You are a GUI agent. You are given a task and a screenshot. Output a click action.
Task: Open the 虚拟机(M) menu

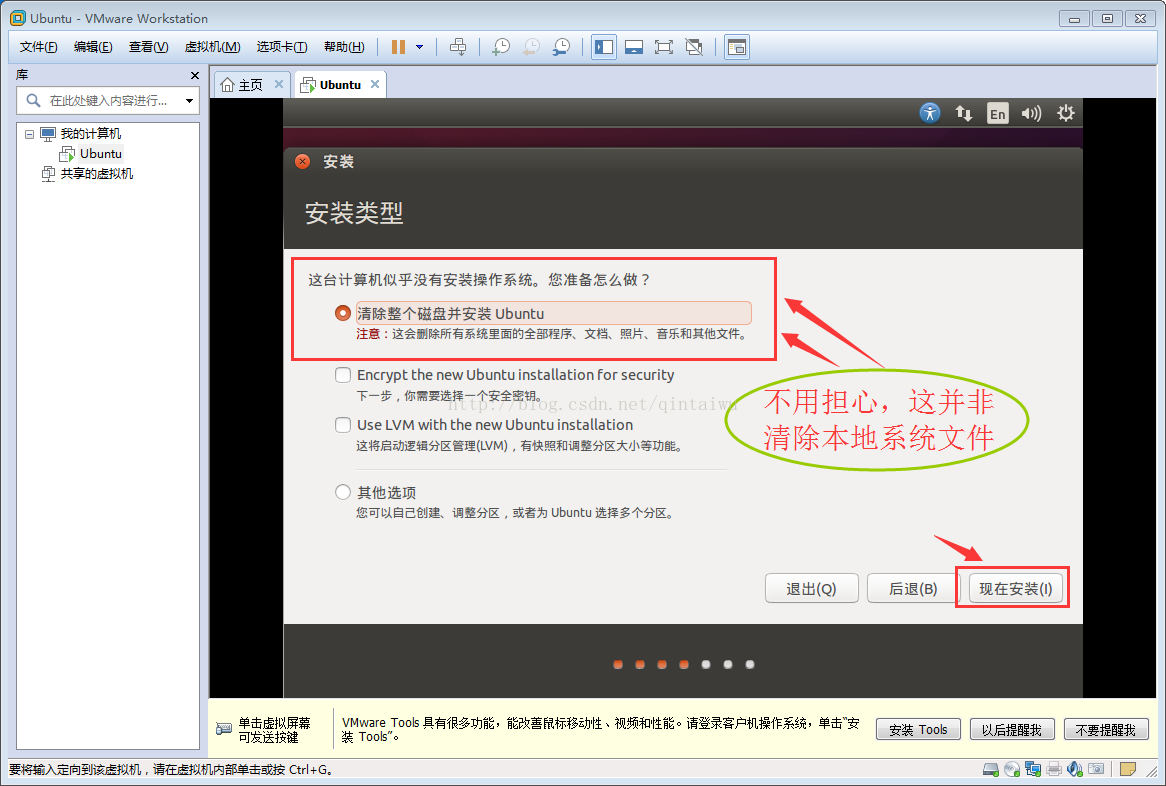click(x=212, y=47)
